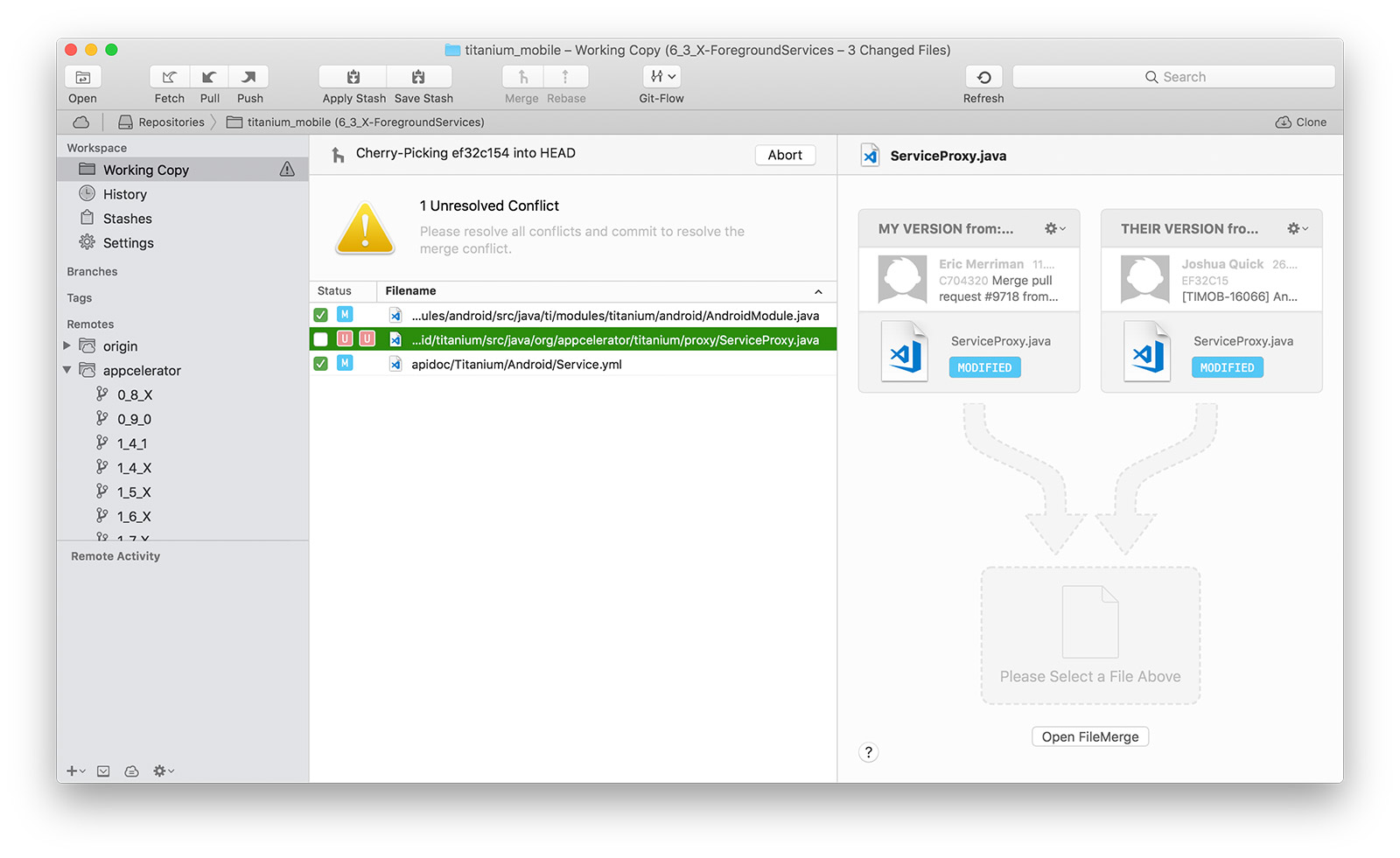This screenshot has height=858, width=1400.
Task: Select the 1_4_X branch
Action: 134,469
